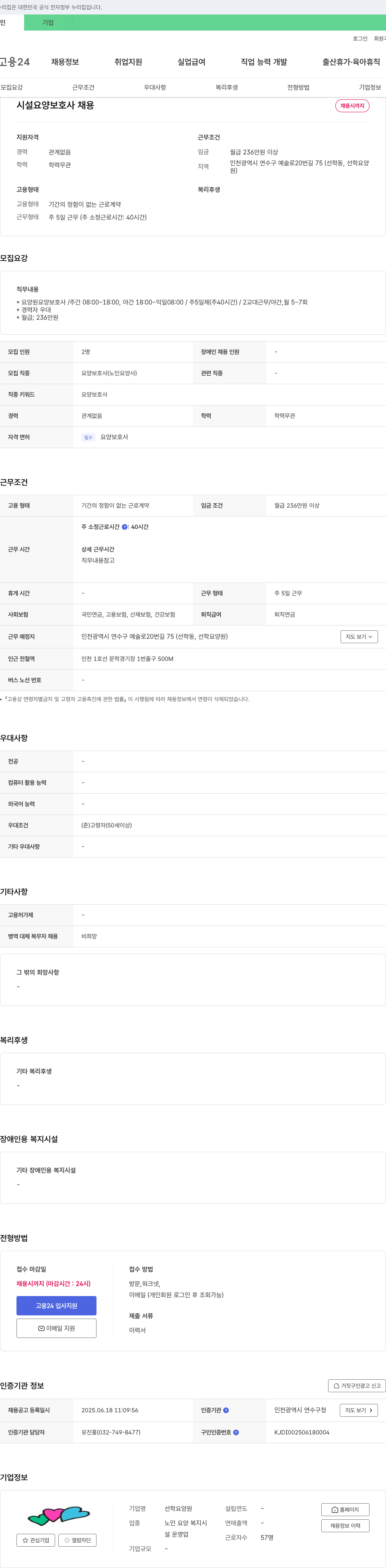Click the 필수 tag beside 요양보호사
The width and height of the screenshot is (386, 1568).
(88, 438)
